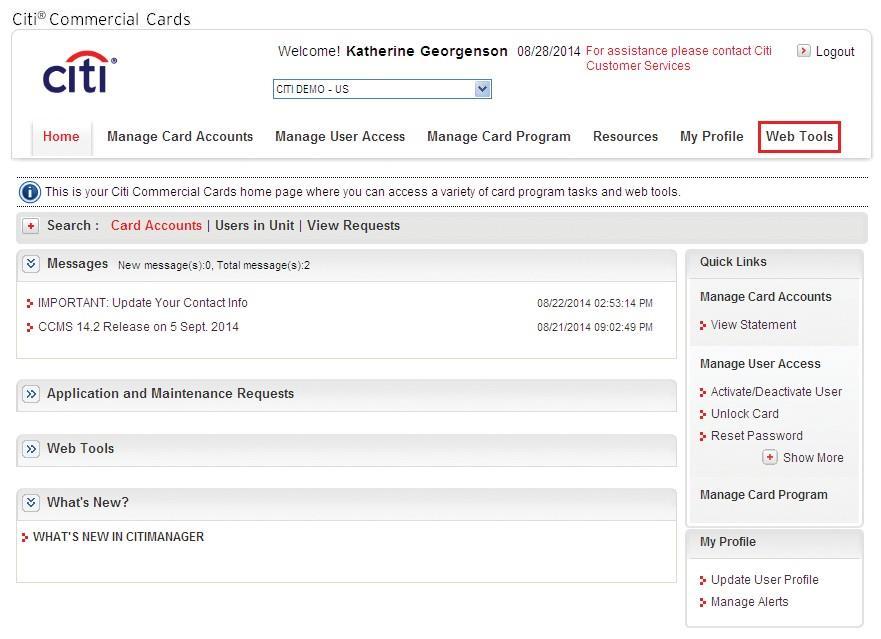Screen dimensions: 881x639
Task: Click the Quick Links panel header
Action: click(x=774, y=264)
